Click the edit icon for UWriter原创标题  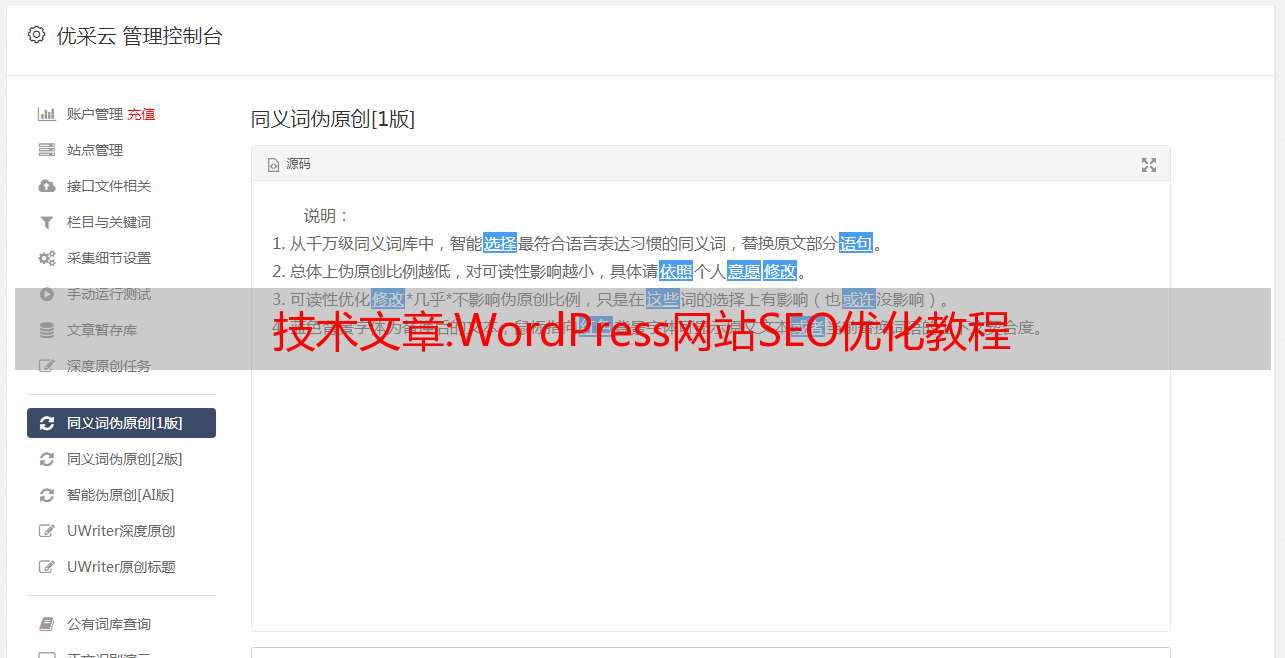coord(46,567)
